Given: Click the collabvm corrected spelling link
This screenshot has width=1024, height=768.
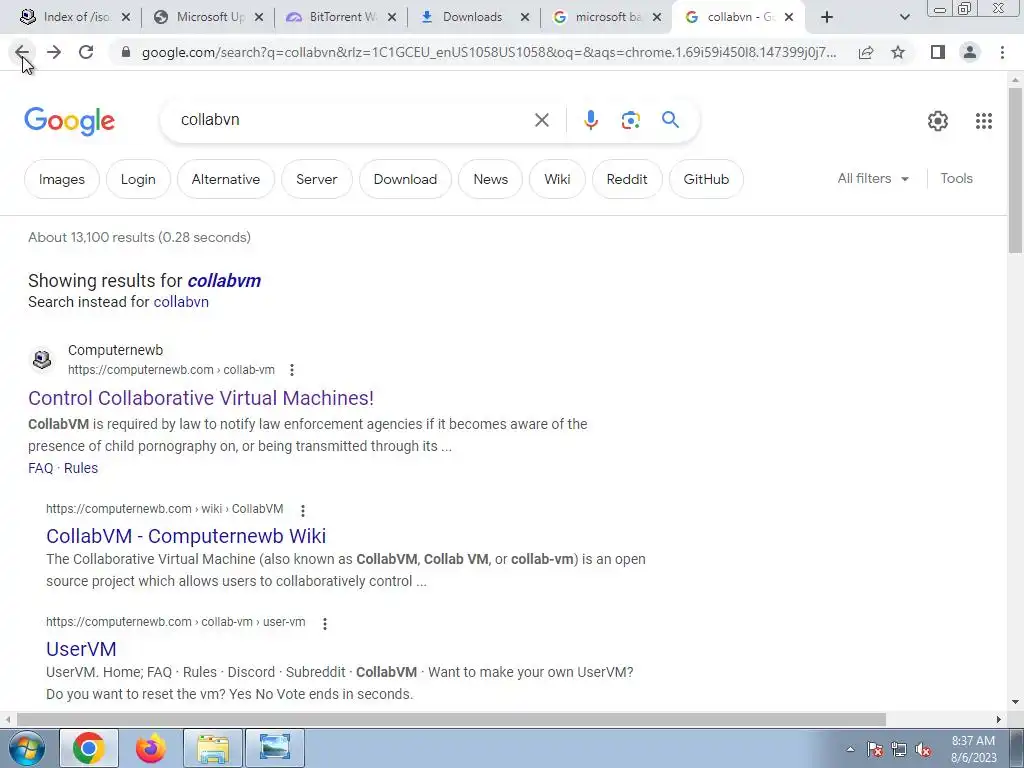Looking at the screenshot, I should pyautogui.click(x=224, y=281).
